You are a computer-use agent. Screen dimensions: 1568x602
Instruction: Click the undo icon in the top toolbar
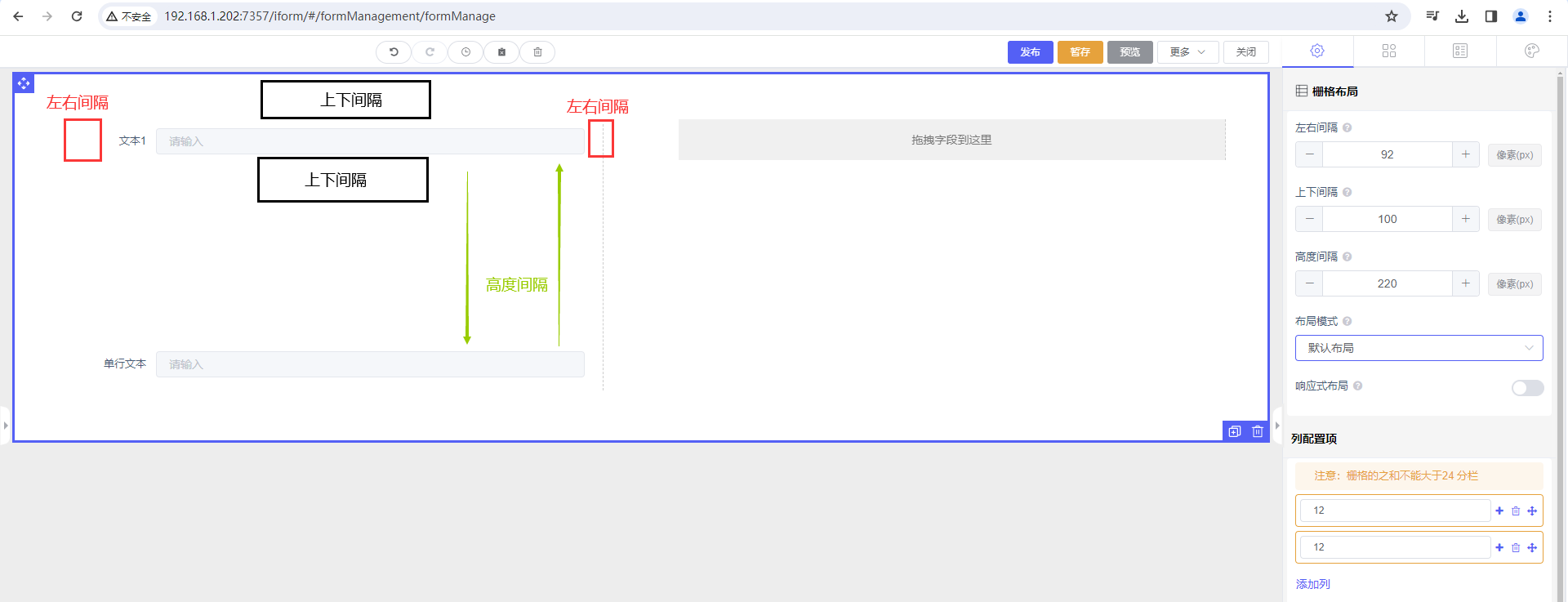click(x=394, y=52)
